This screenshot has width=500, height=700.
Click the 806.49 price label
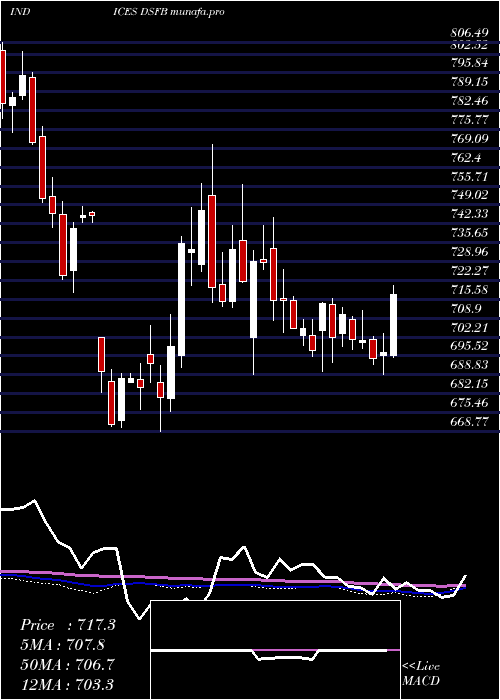(469, 33)
